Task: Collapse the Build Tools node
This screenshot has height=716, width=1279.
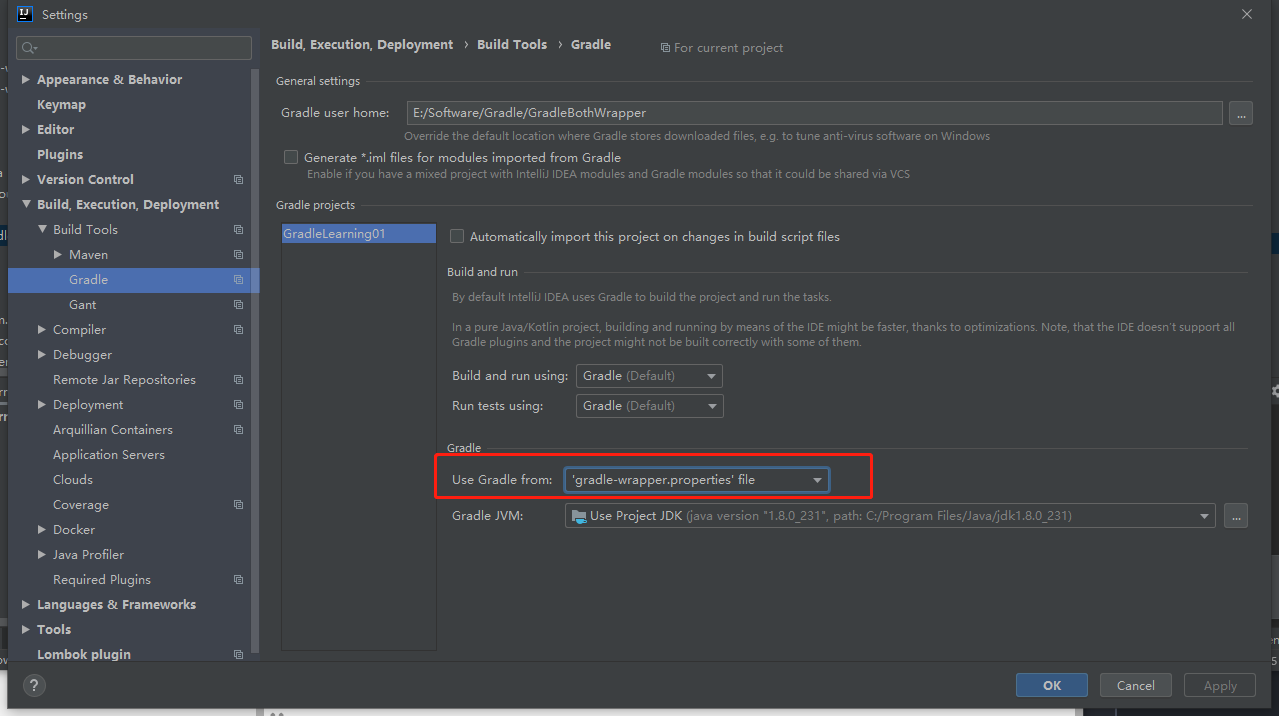Action: (42, 230)
